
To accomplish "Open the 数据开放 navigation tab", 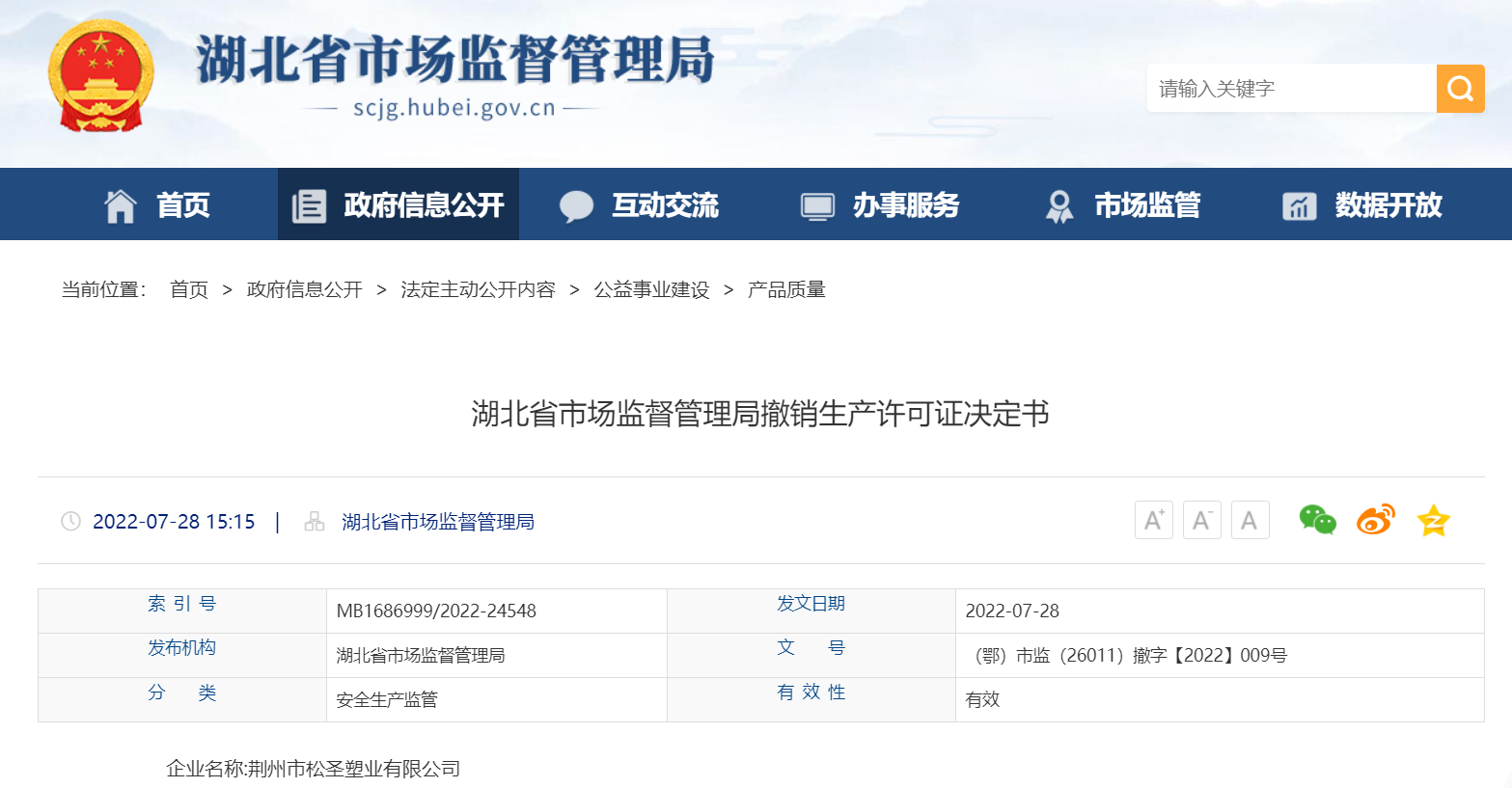I will pyautogui.click(x=1362, y=205).
